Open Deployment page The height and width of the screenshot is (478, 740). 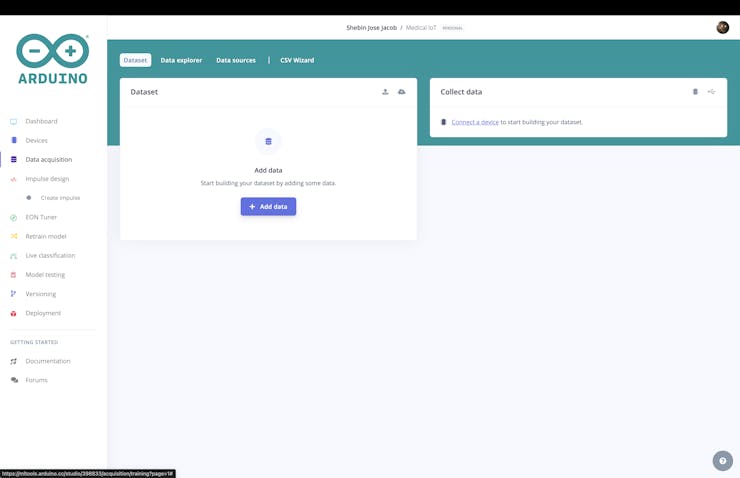(43, 313)
